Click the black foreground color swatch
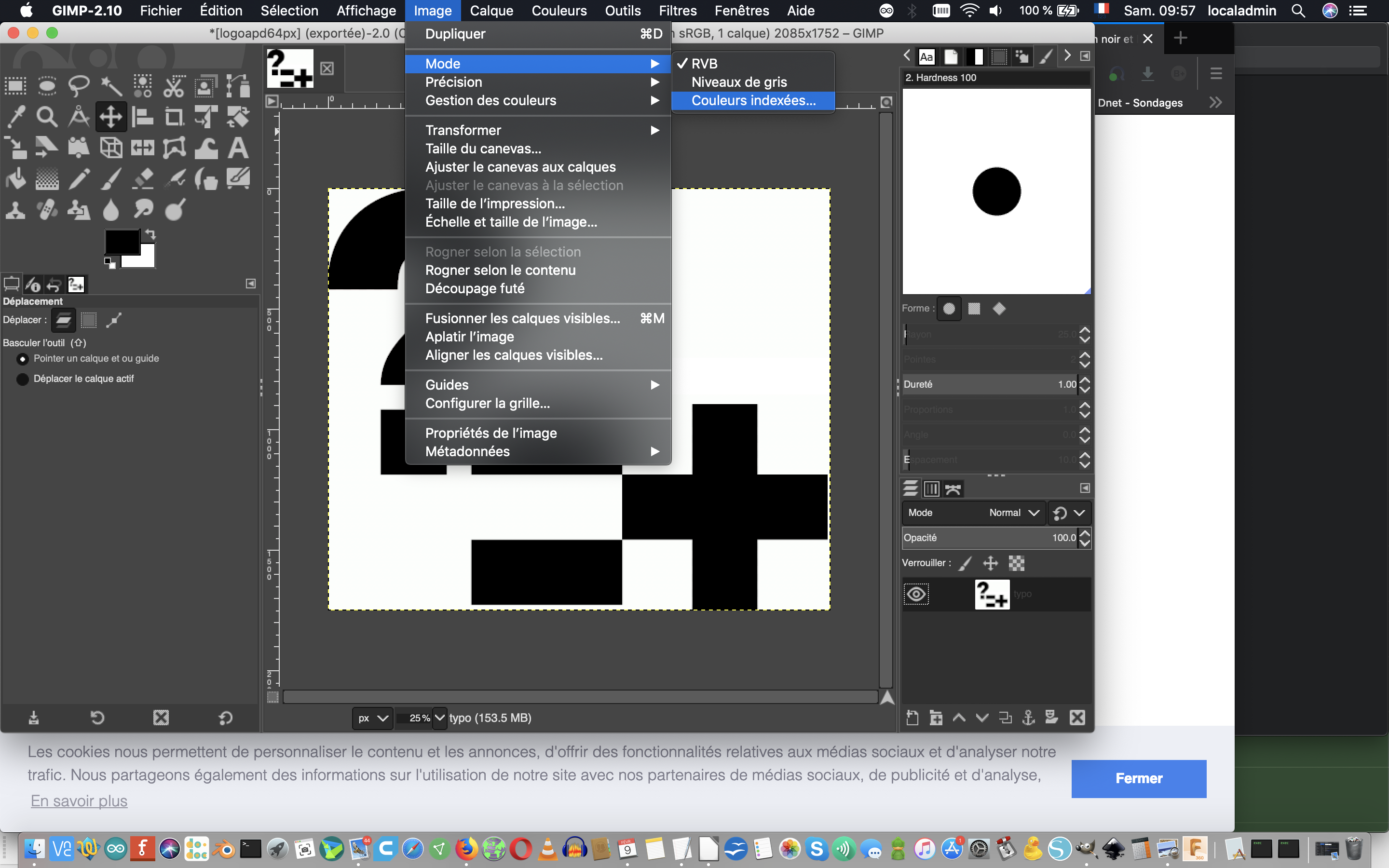 coord(121,242)
